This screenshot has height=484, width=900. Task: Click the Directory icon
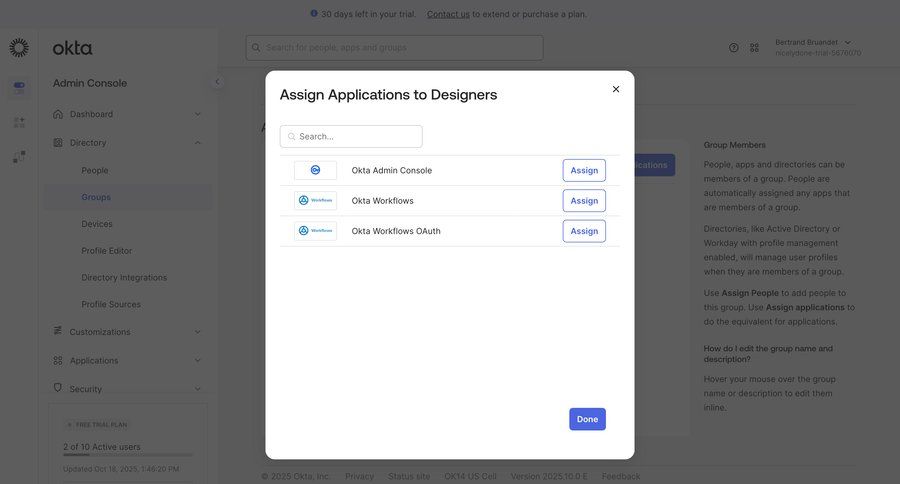click(x=58, y=142)
